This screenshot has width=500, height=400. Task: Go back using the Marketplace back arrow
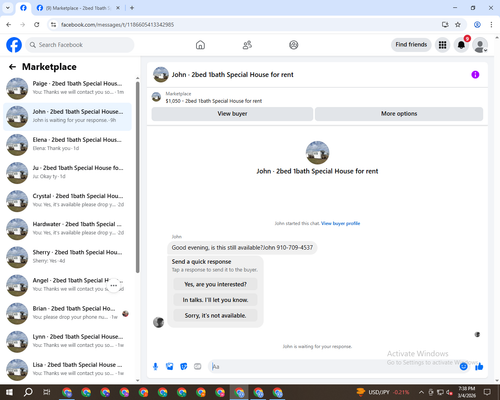pyautogui.click(x=12, y=67)
